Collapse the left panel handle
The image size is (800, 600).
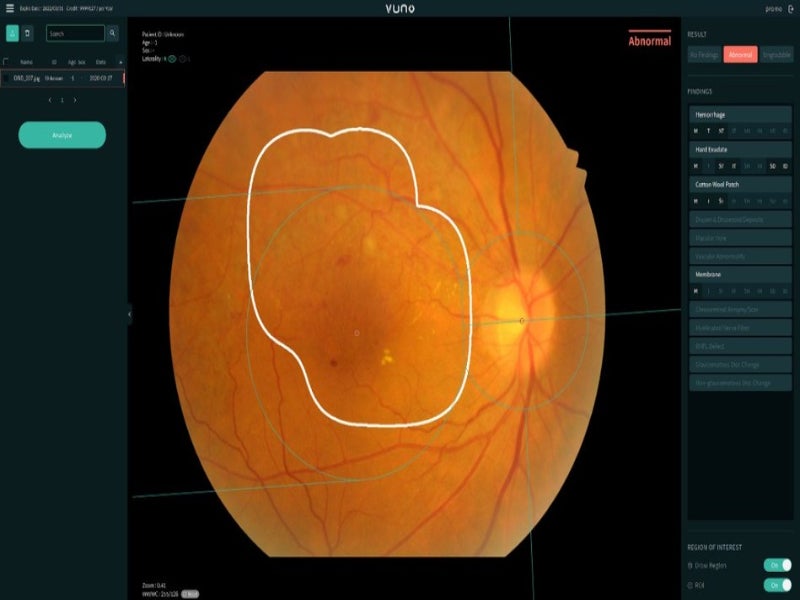[129, 314]
